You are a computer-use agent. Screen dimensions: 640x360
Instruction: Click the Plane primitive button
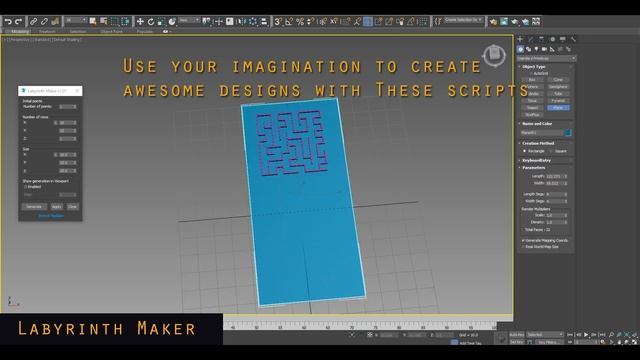click(558, 108)
